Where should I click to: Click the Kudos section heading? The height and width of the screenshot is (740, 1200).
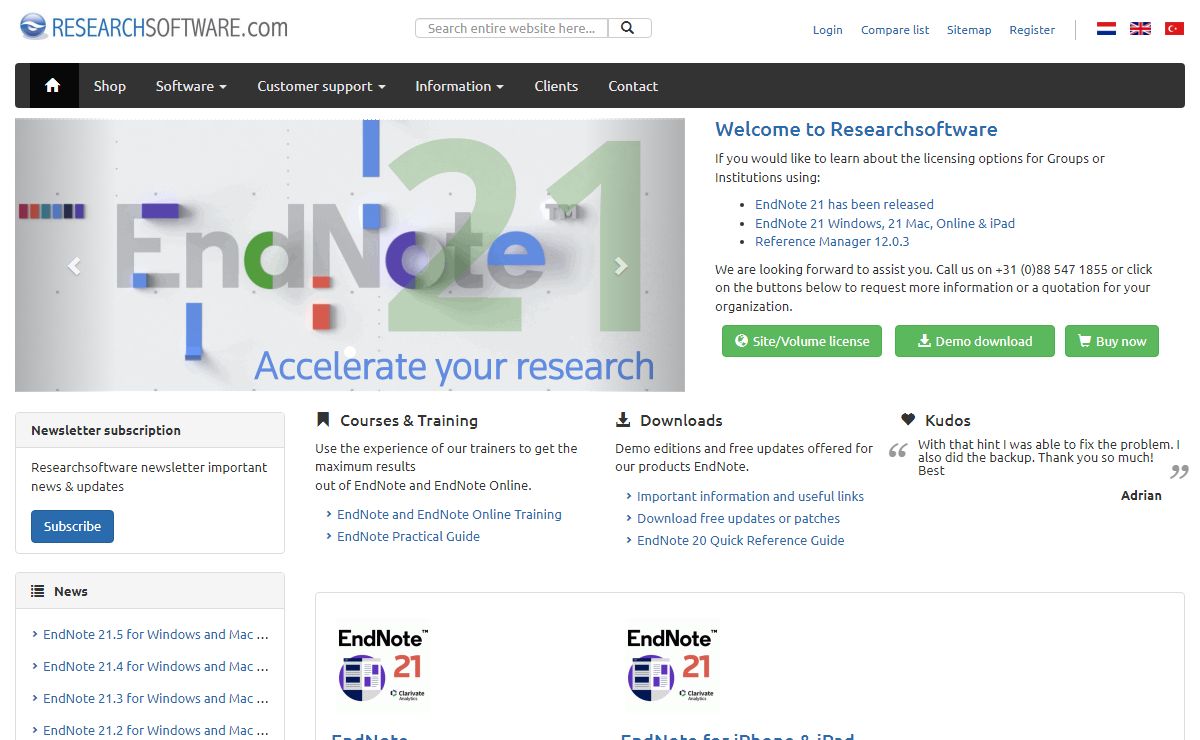(948, 420)
